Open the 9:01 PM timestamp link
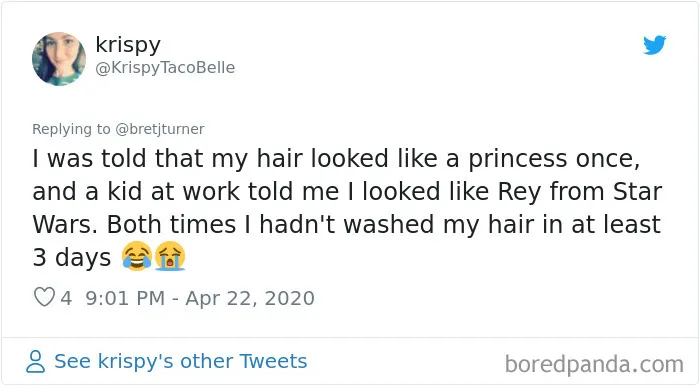 click(125, 298)
